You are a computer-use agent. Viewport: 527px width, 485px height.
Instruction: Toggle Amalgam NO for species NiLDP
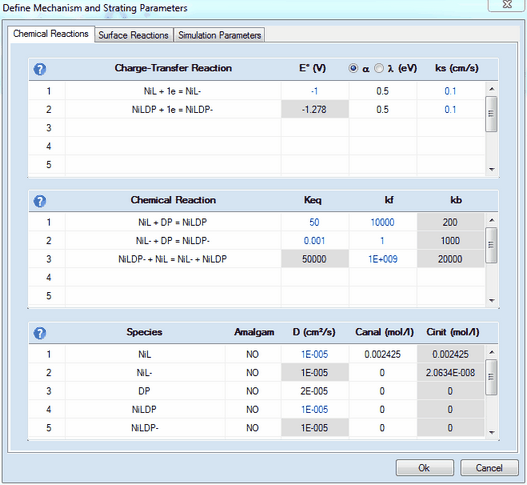click(253, 409)
